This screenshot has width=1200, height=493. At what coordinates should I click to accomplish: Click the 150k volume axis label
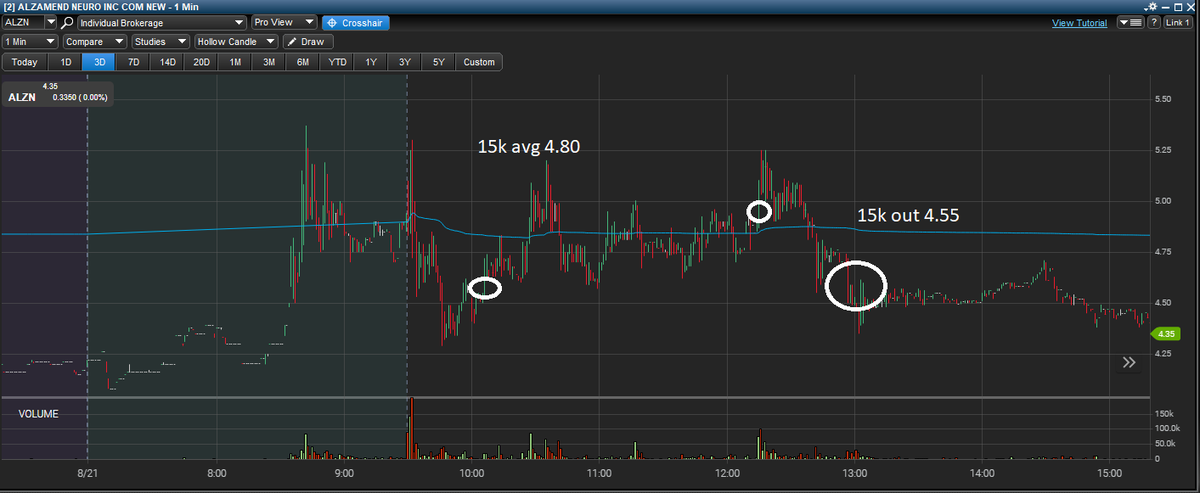[x=1164, y=413]
